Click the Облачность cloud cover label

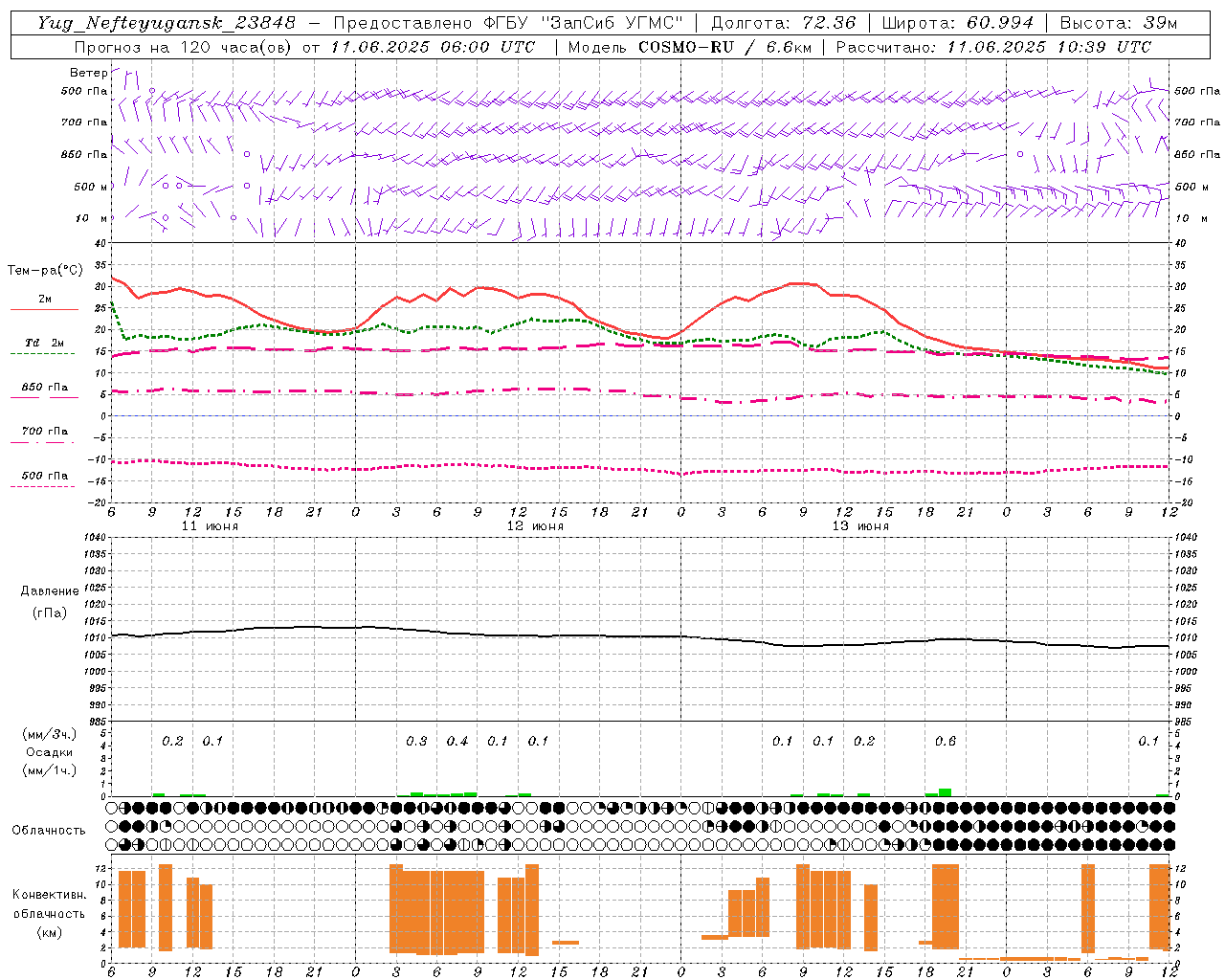(x=49, y=831)
